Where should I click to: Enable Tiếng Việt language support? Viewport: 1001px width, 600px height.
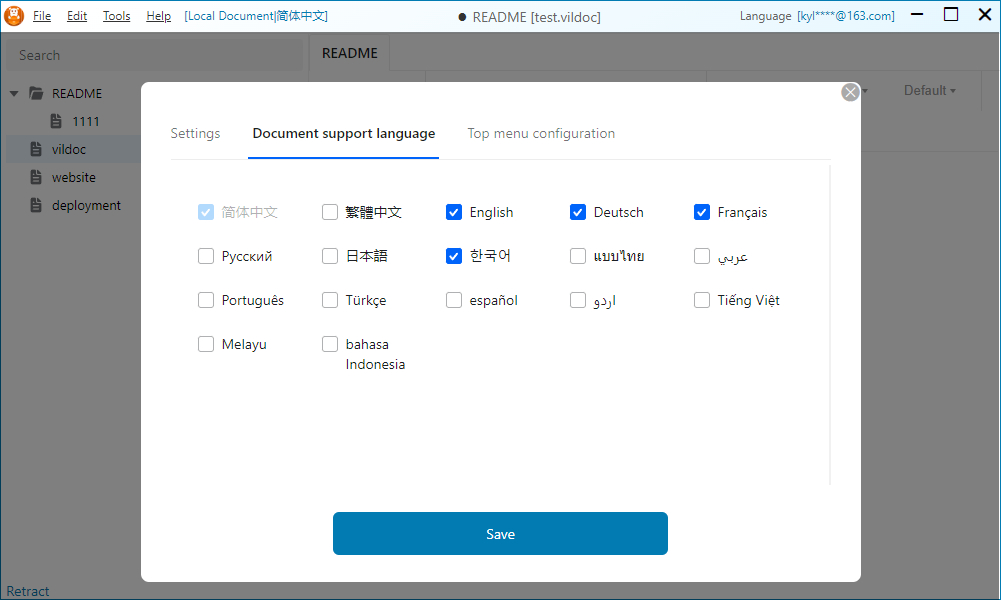[x=702, y=300]
